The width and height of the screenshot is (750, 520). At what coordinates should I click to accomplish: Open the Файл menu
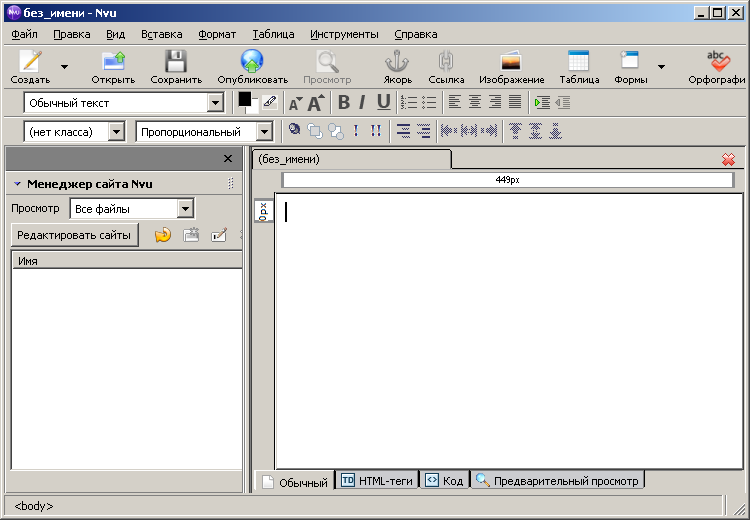coord(24,34)
